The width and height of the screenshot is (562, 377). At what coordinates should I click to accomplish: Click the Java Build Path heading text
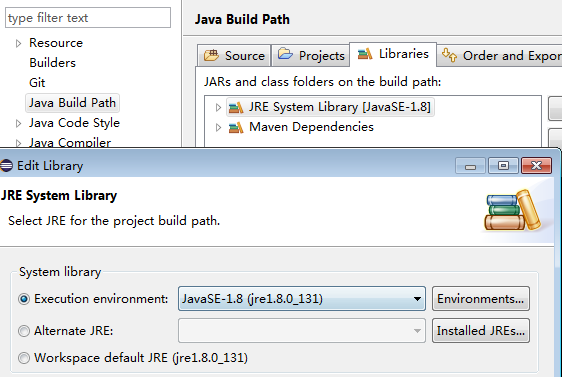click(x=242, y=19)
